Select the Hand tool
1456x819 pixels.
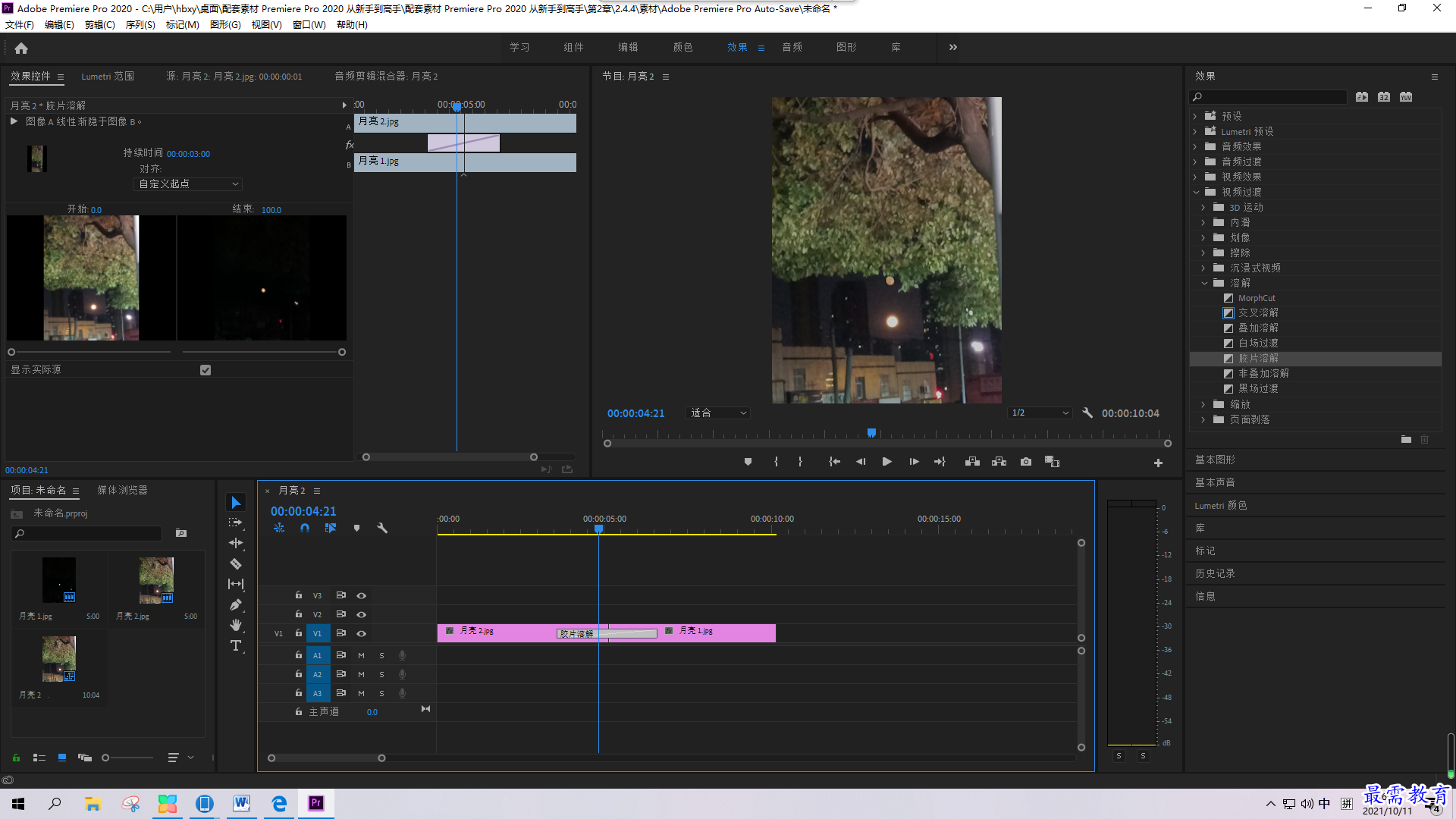236,625
